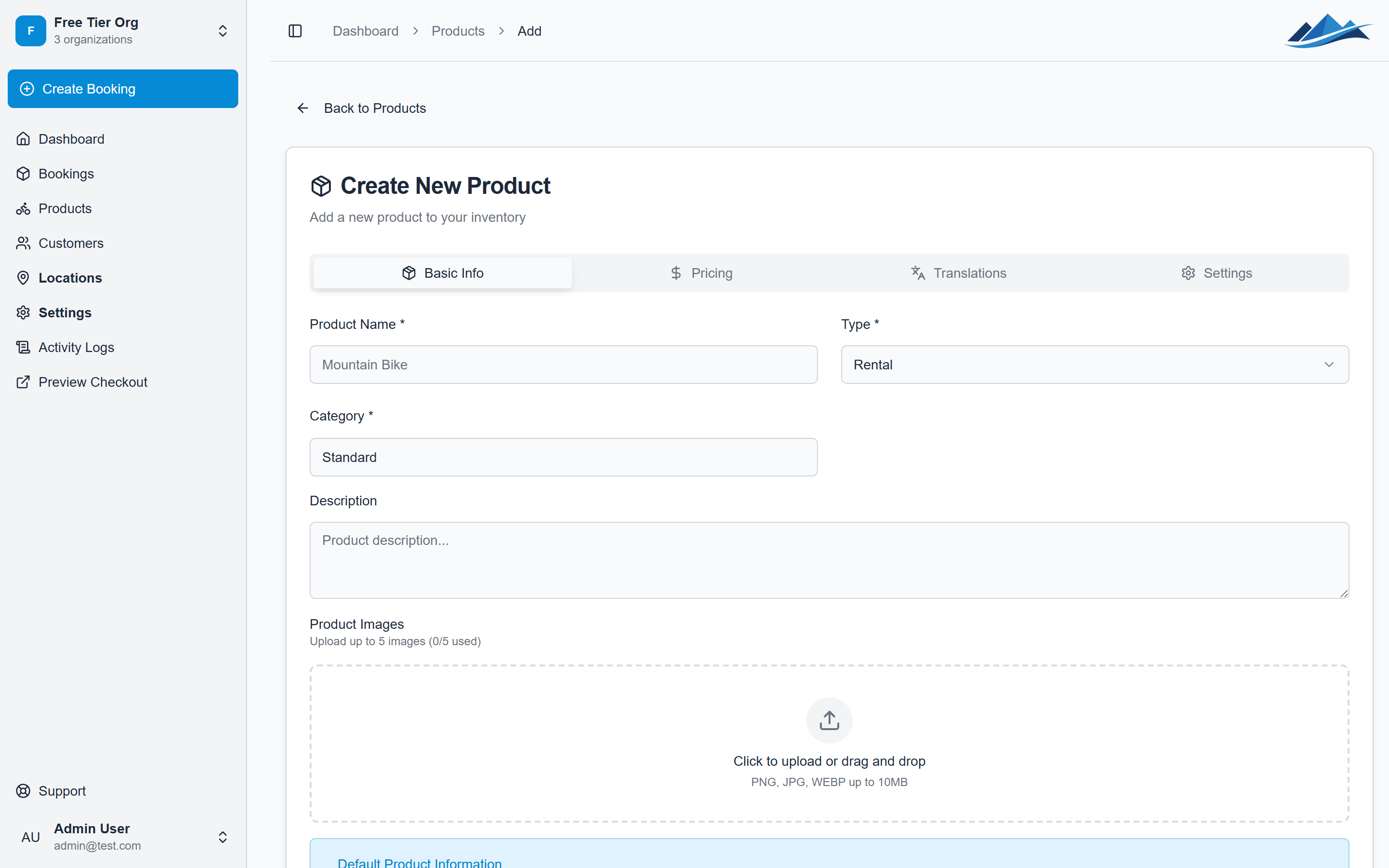
Task: Toggle the sidebar panel icon
Action: (x=295, y=31)
